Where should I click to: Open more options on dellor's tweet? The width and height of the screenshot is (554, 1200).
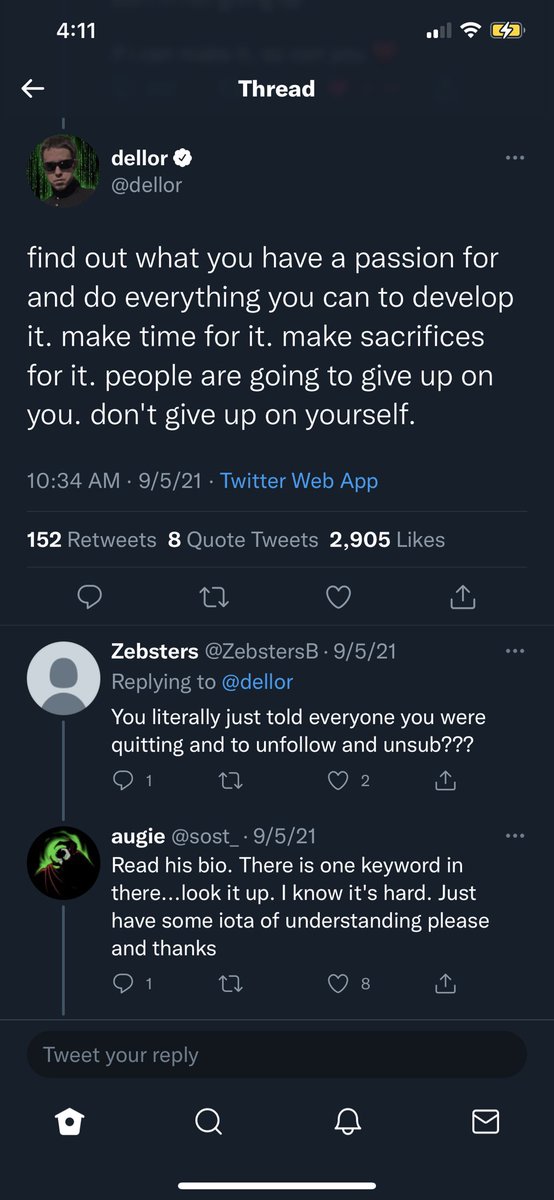pos(515,158)
